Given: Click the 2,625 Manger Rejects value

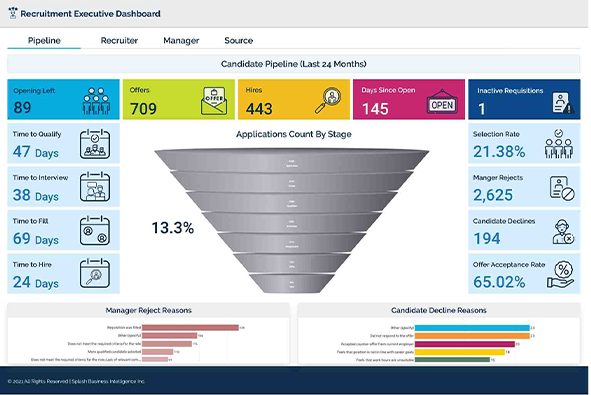Looking at the screenshot, I should point(493,195).
